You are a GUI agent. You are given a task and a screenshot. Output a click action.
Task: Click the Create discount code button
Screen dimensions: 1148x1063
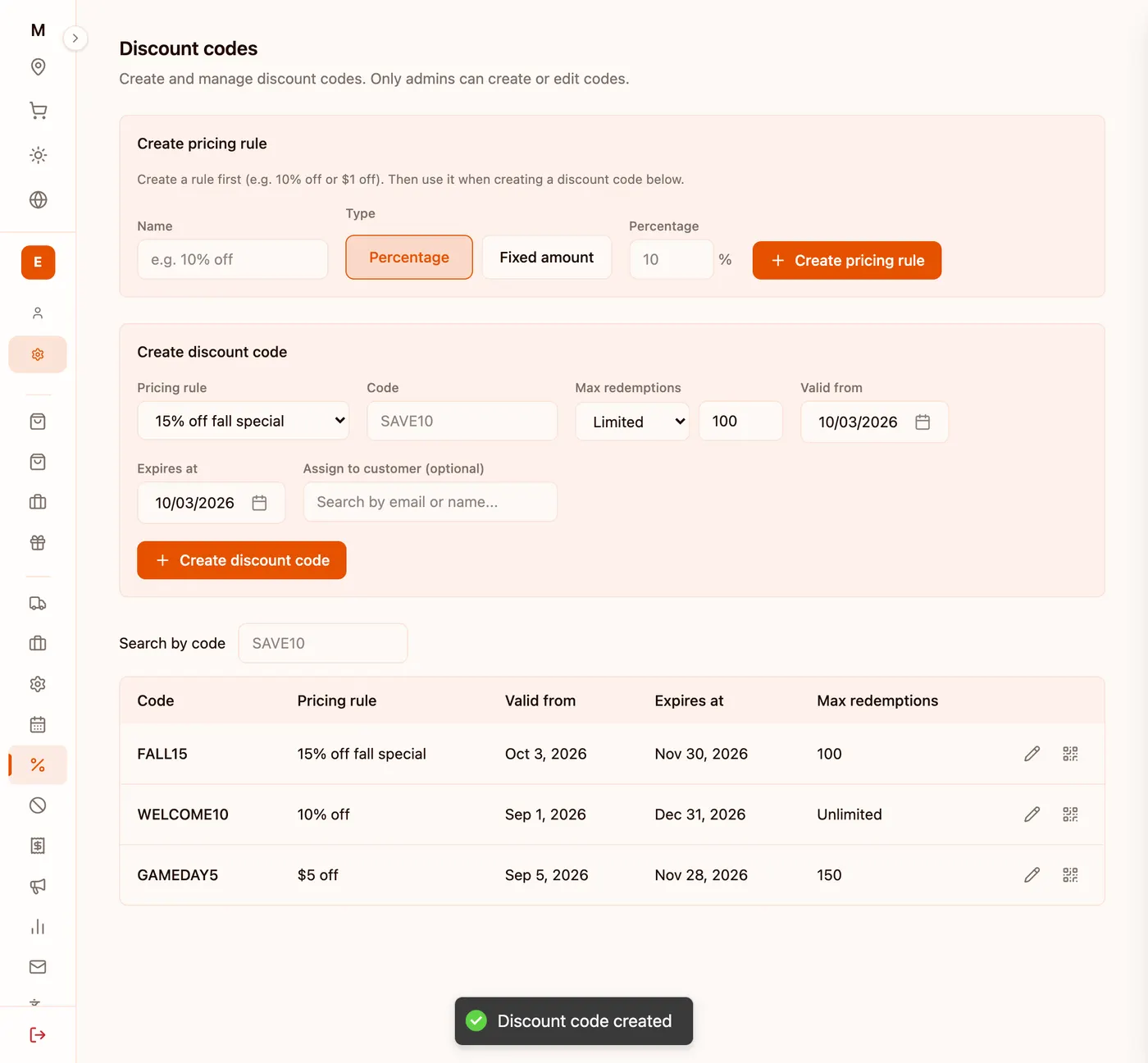point(242,560)
